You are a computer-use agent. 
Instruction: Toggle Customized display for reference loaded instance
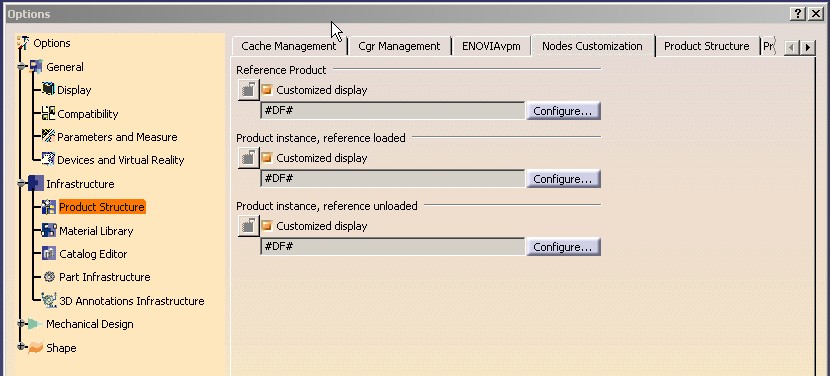267,158
